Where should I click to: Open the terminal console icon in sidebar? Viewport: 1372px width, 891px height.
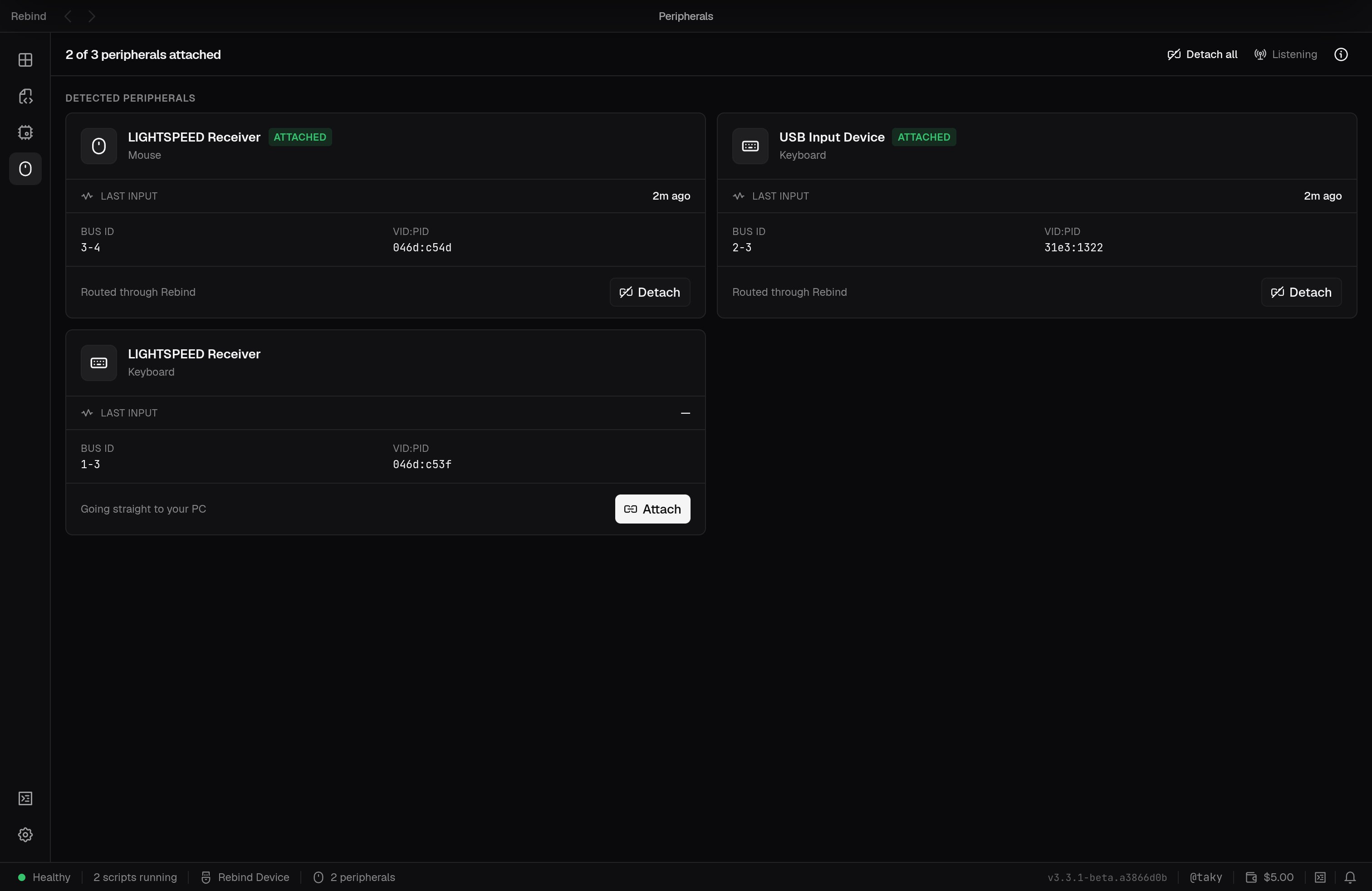click(x=25, y=798)
